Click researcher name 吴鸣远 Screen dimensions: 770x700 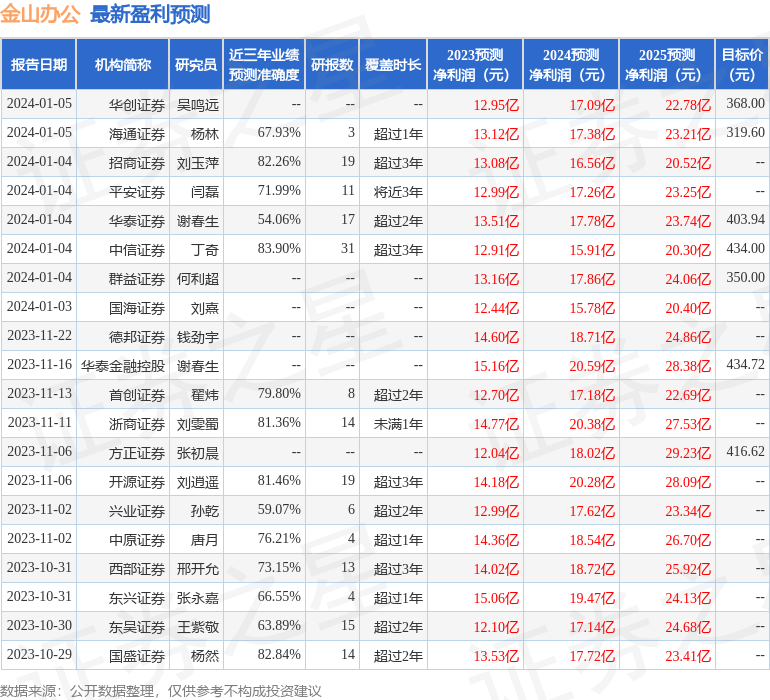[x=198, y=105]
